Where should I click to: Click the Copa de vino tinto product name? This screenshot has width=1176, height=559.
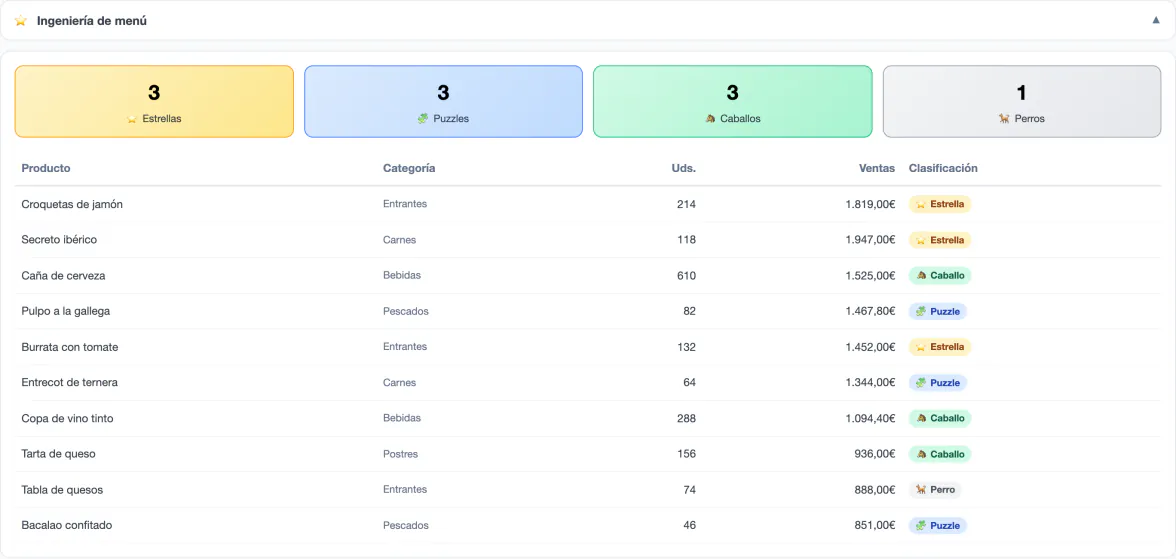[68, 418]
